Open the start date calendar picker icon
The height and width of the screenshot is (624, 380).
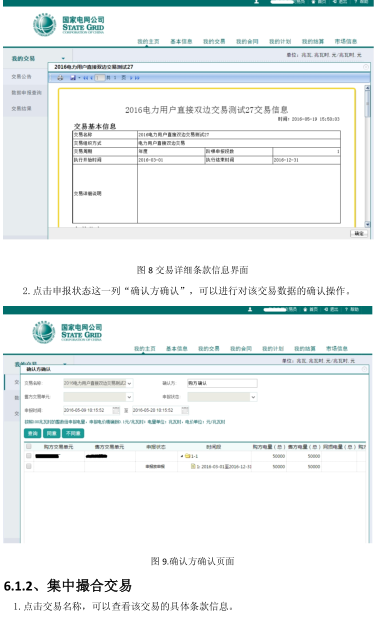(x=116, y=410)
